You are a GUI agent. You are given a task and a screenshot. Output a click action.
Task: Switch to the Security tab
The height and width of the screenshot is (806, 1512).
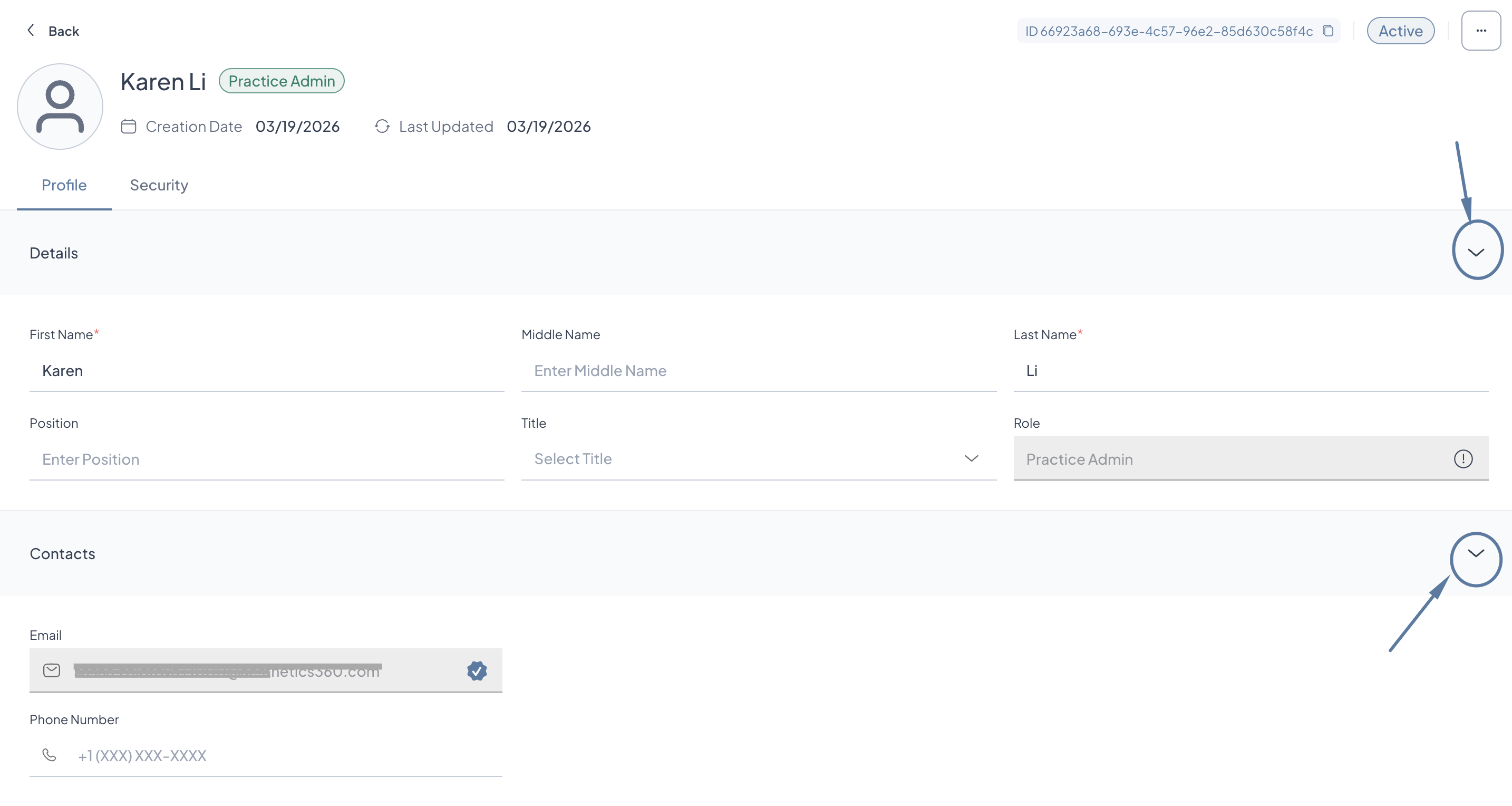click(x=159, y=185)
